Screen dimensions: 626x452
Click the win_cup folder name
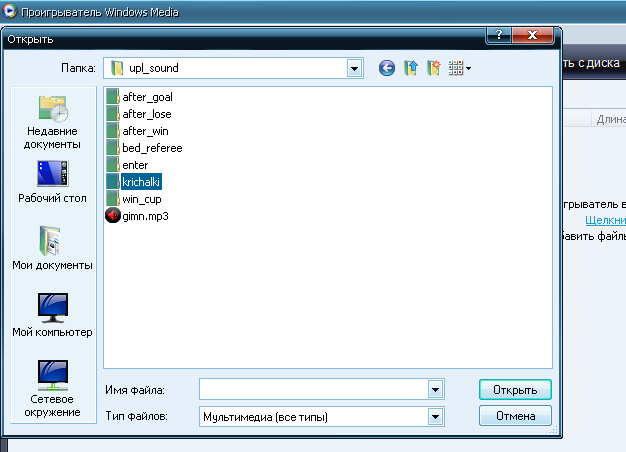point(142,199)
